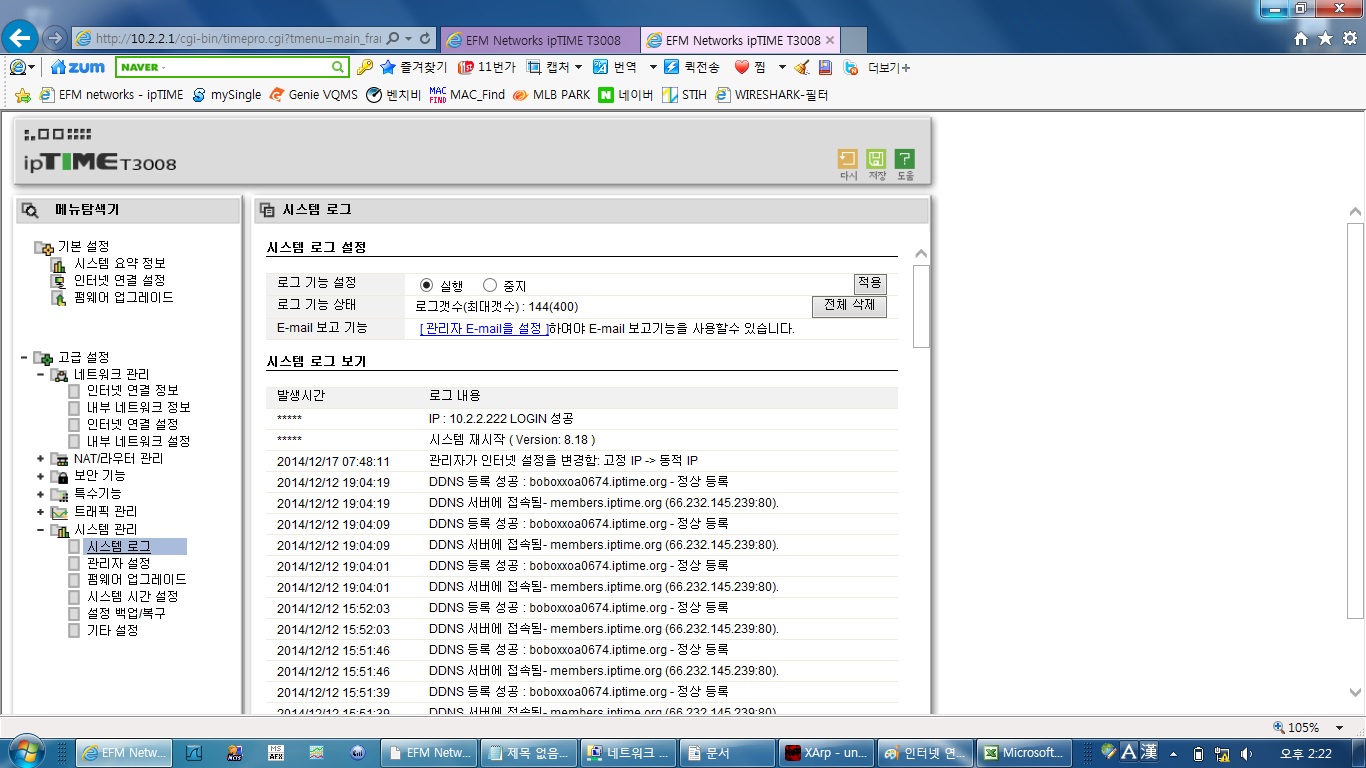Screen dimensions: 1366x768
Task: Expand the NAT/라우터 관리 node
Action: (41, 459)
